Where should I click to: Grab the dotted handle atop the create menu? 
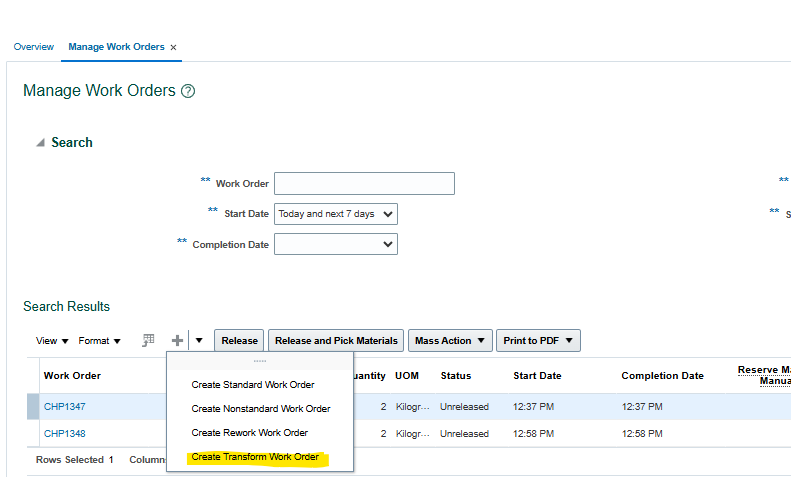coord(260,361)
